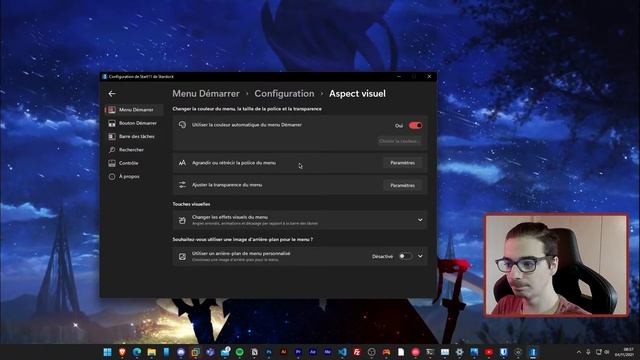Screen dimensions: 640x360
Task: Click the transparency sliders icon
Action: [x=182, y=185]
